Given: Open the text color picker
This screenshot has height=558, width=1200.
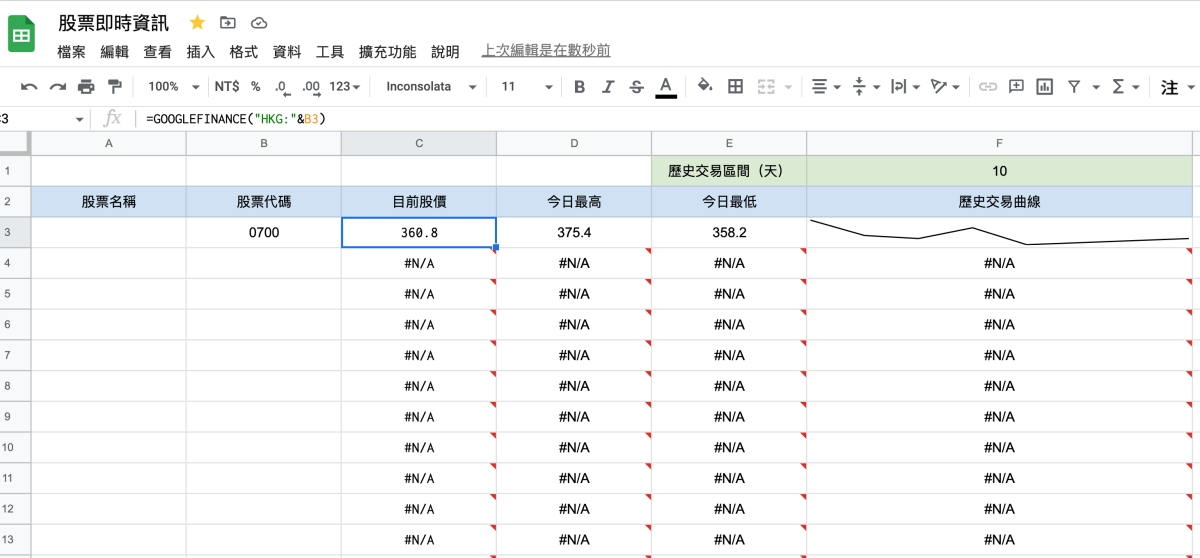Looking at the screenshot, I should click(666, 87).
